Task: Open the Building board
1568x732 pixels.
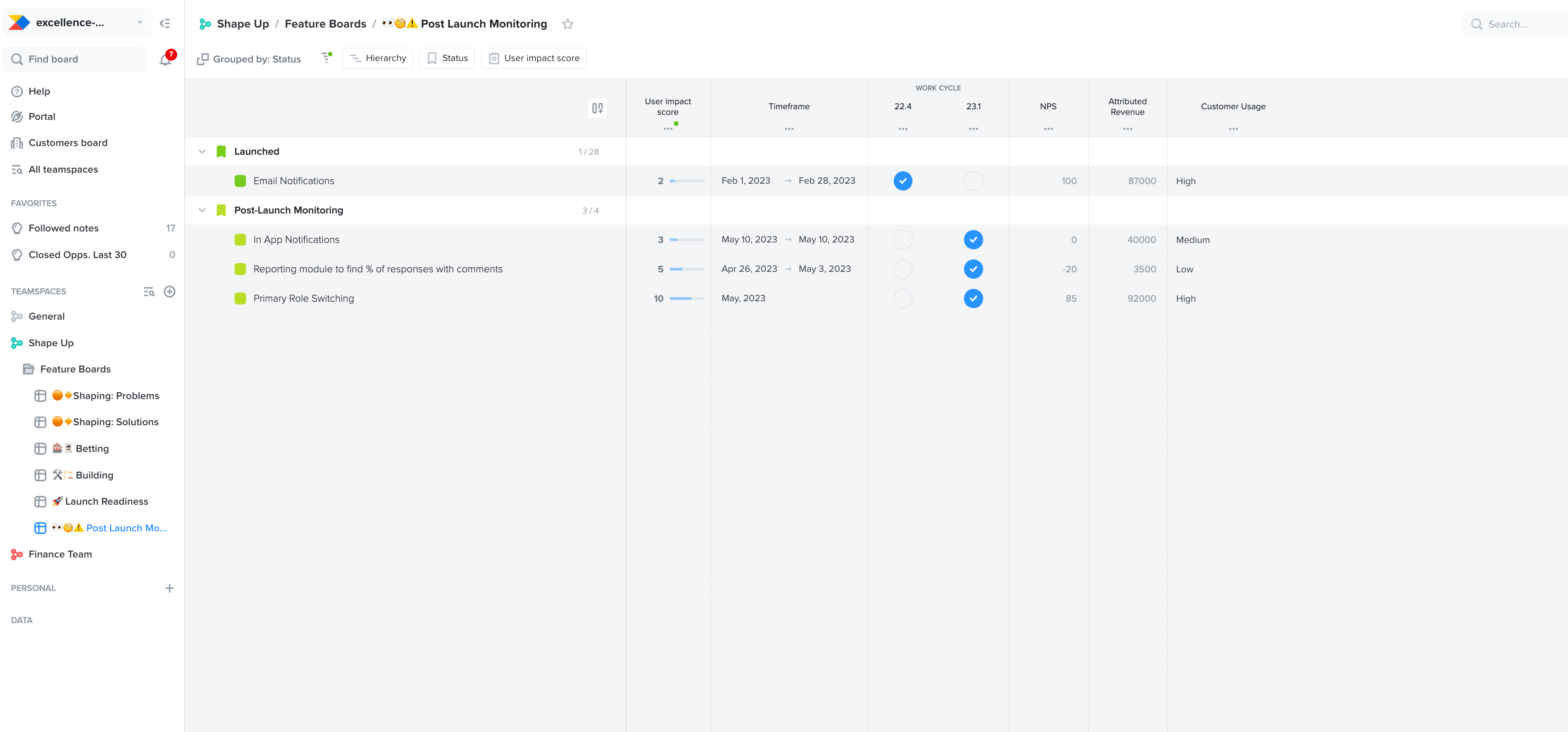Action: (x=89, y=475)
